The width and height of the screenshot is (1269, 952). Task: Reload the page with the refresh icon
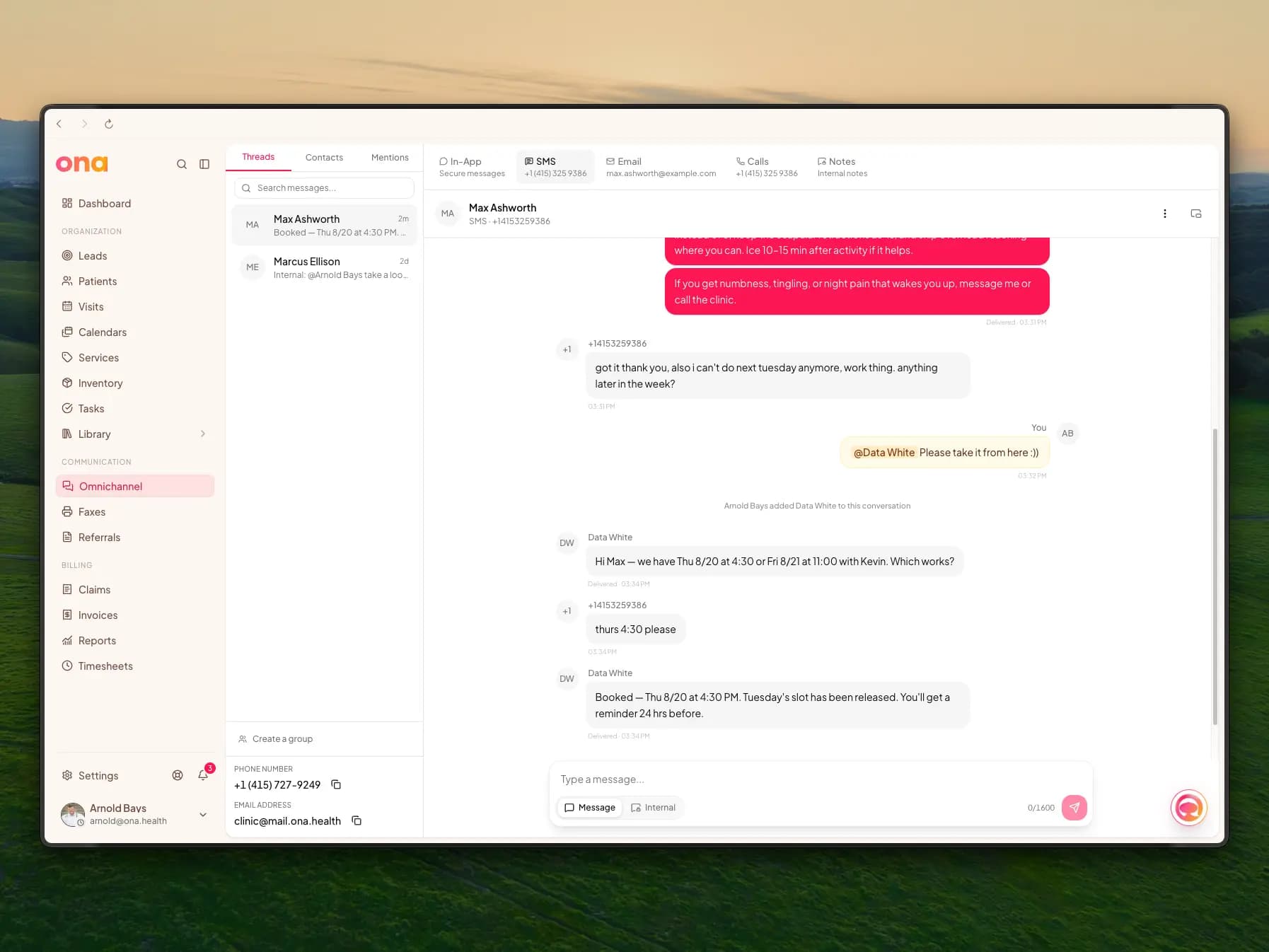click(x=109, y=124)
